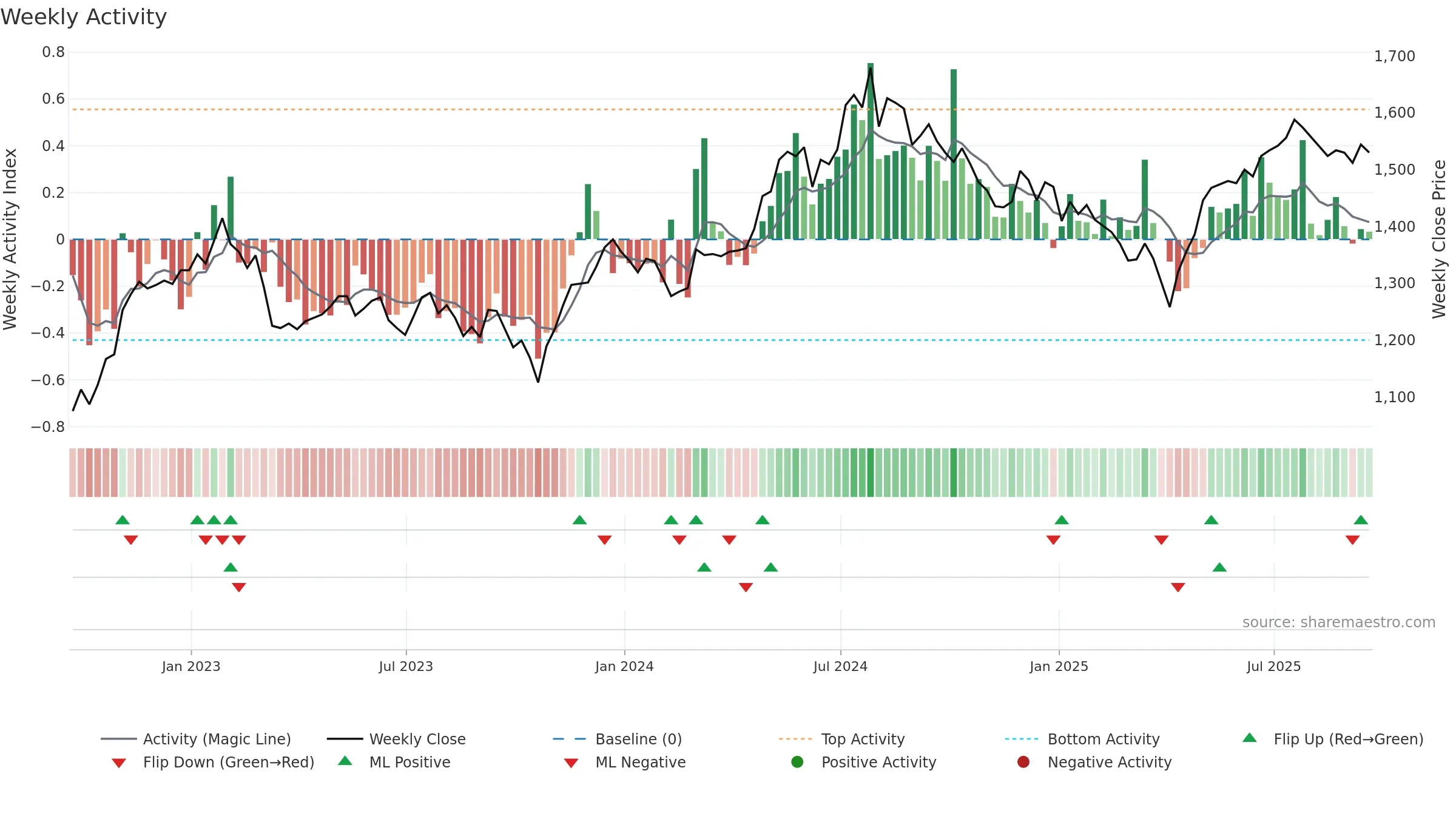Click the Weekly Close Price axis title
Screen dimensions: 1456x819
[x=1439, y=239]
